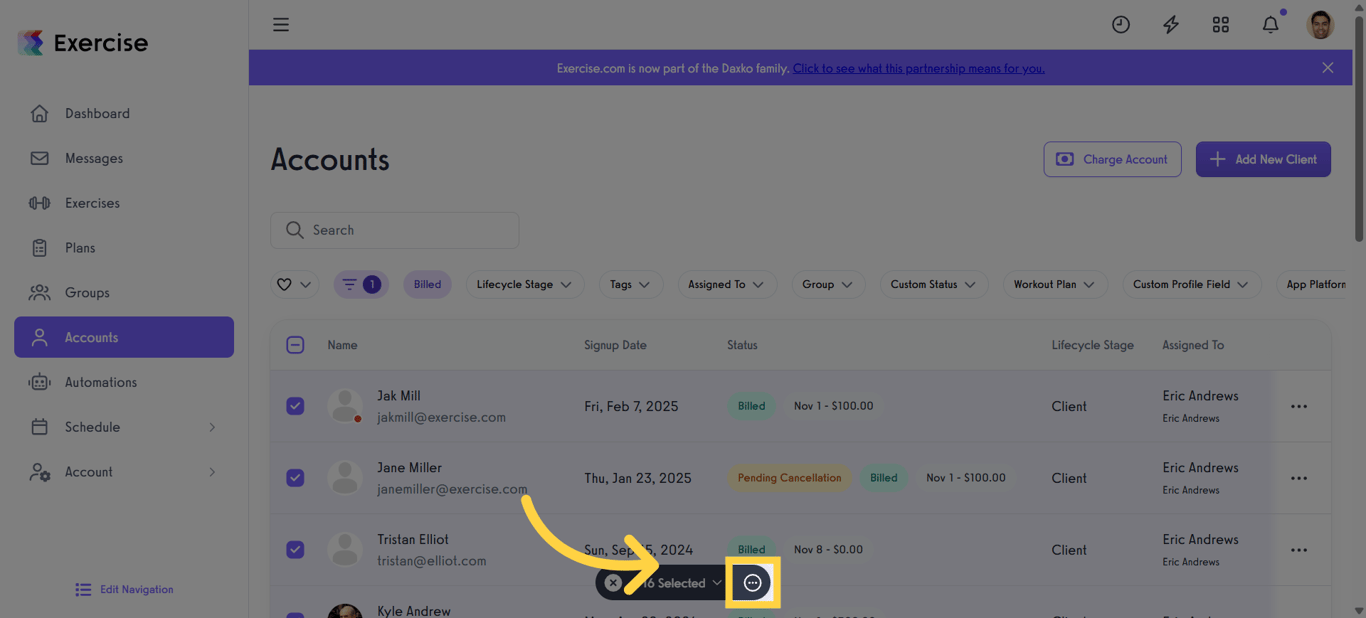Viewport: 1366px width, 618px height.
Task: Click the Nov 1 - $100.00 tag for Jak Mill
Action: point(833,406)
